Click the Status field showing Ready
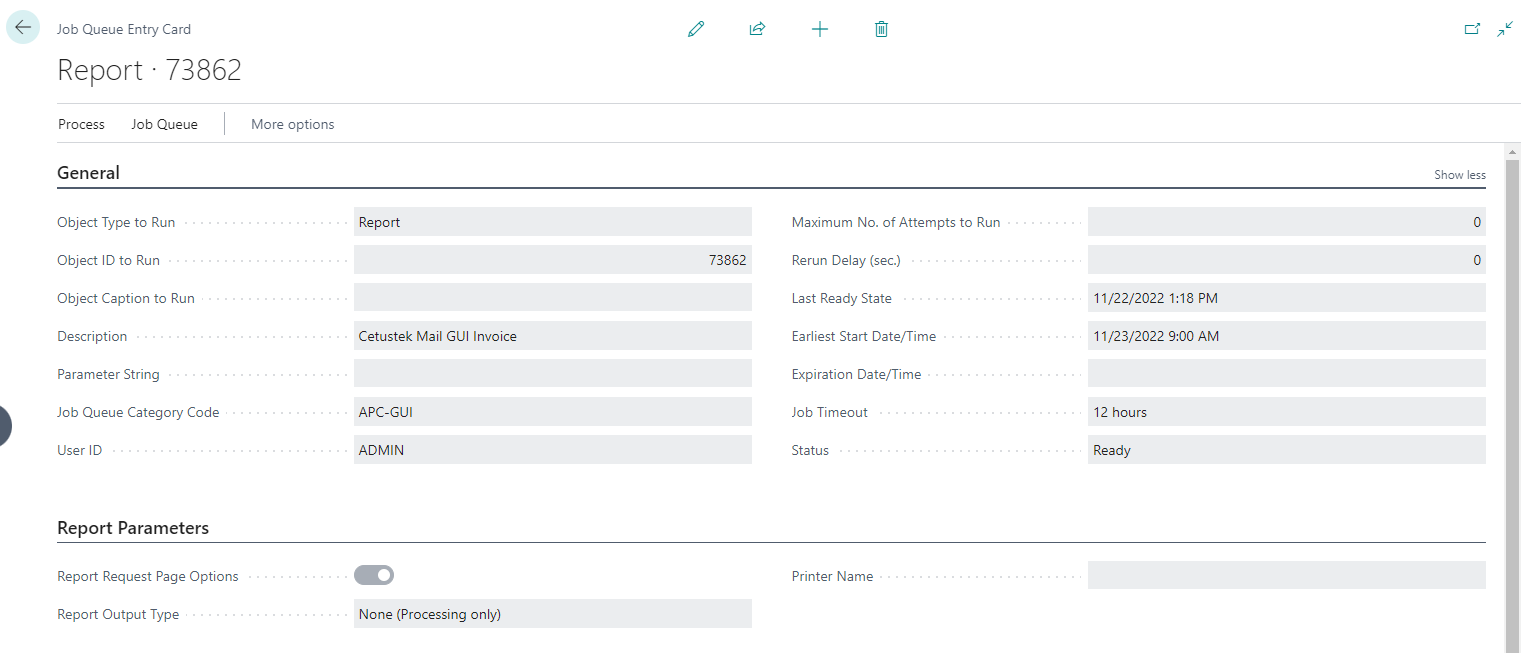This screenshot has height=653, width=1540. 1287,450
